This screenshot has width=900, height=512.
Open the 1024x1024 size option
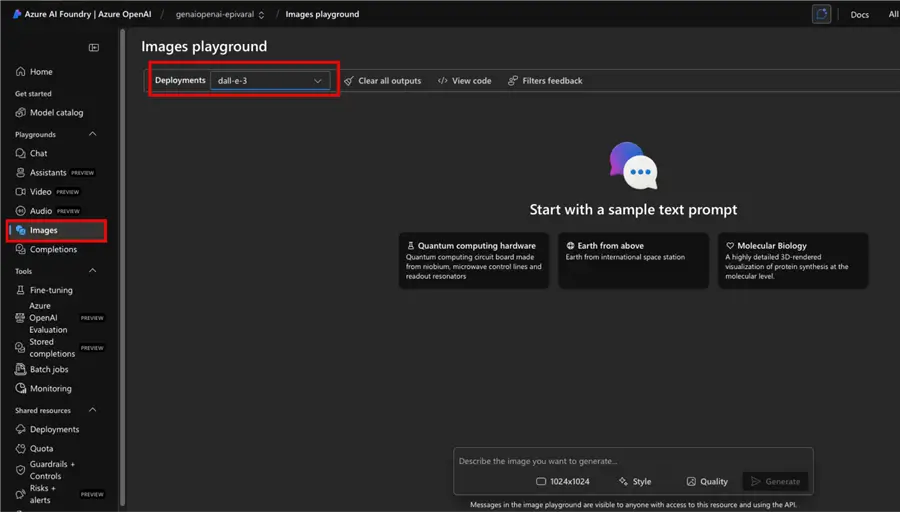(563, 482)
